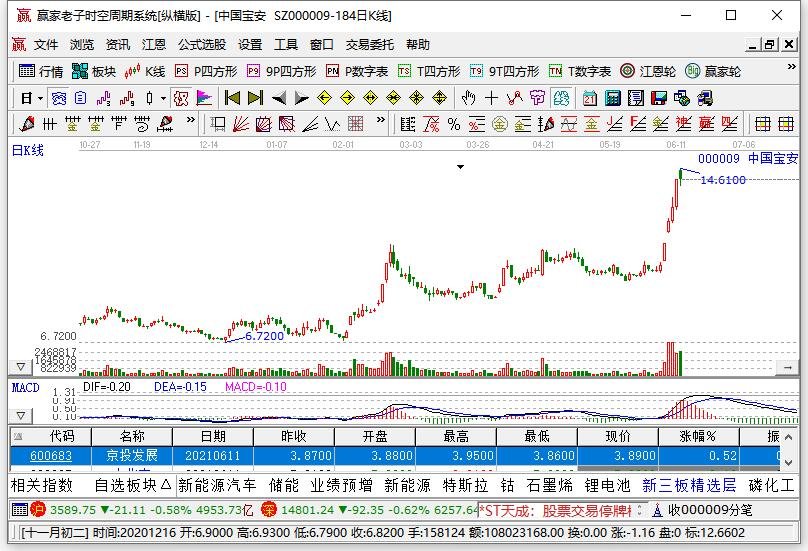Jump to first bar icon
The height and width of the screenshot is (551, 808).
click(x=232, y=98)
